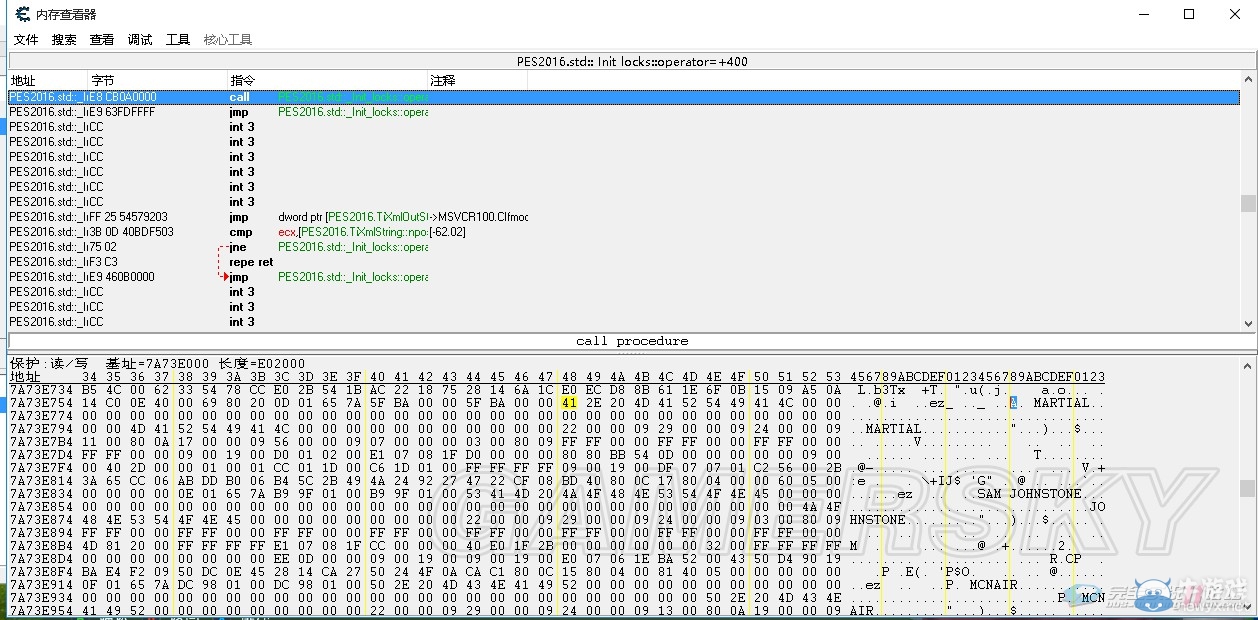This screenshot has height=620, width=1258.
Task: Click the disassembler vertical scrollbar thumb
Action: (1247, 203)
